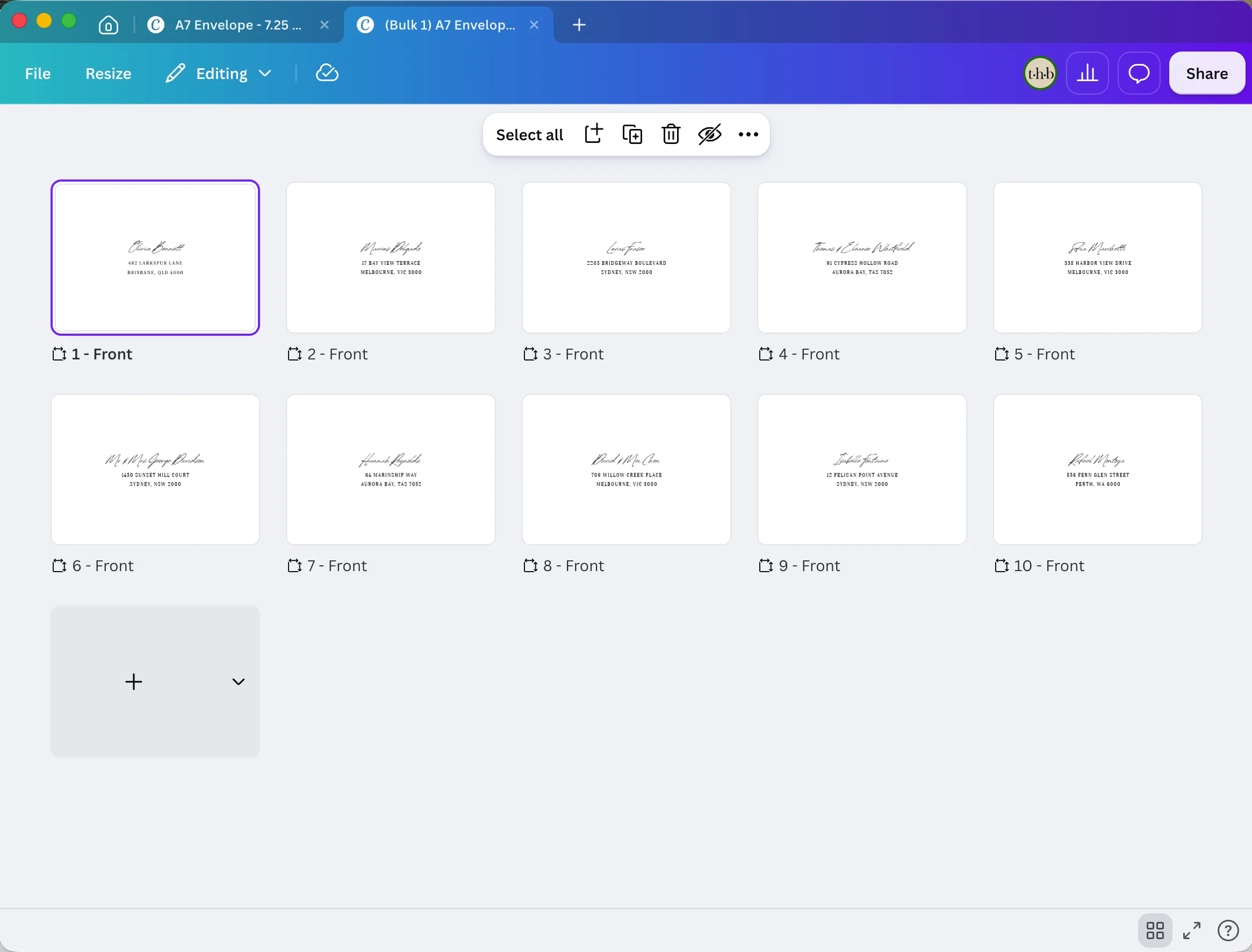Toggle grid view icon at bottom
Viewport: 1252px width, 952px height.
tap(1155, 930)
